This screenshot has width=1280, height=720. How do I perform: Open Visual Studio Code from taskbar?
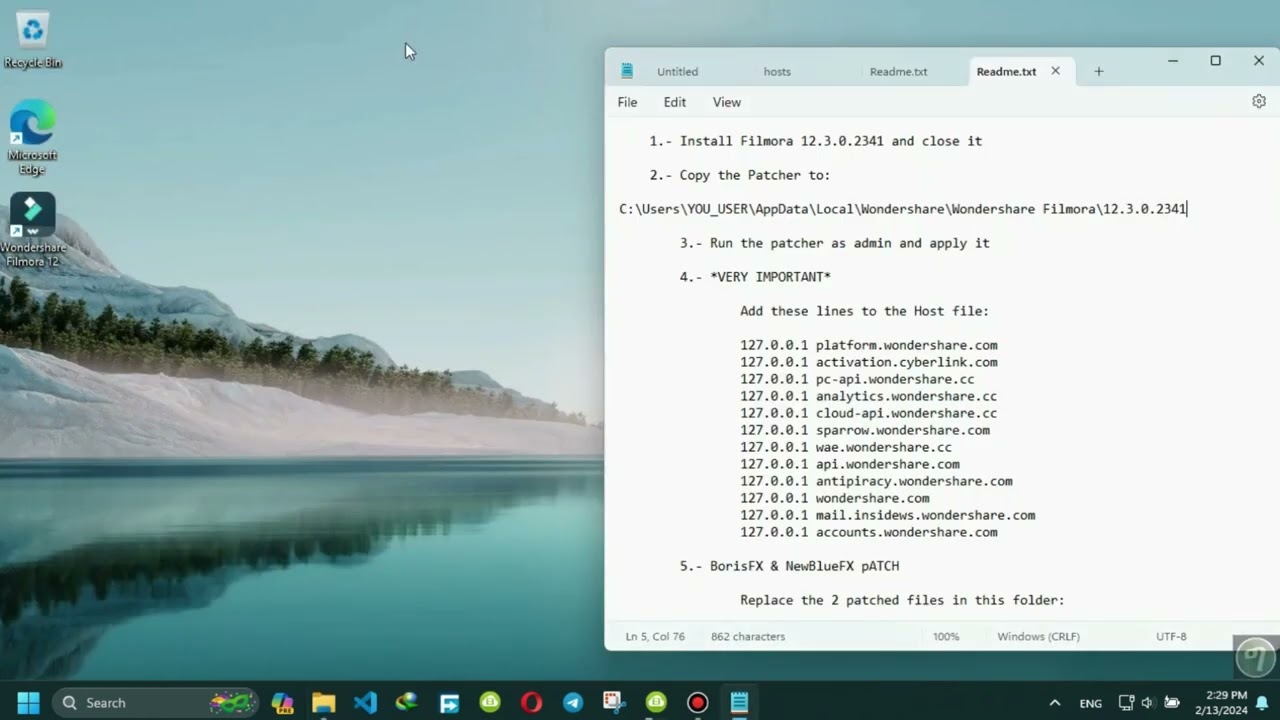[x=365, y=703]
